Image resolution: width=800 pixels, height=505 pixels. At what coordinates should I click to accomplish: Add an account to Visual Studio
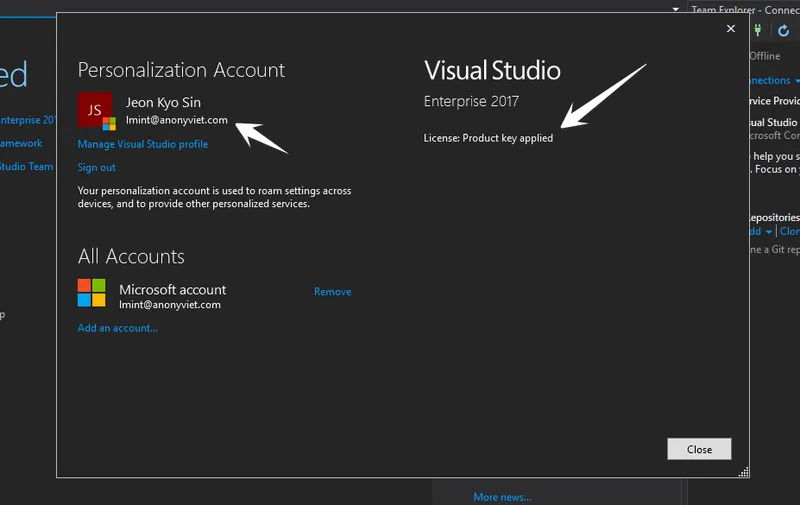click(x=118, y=328)
